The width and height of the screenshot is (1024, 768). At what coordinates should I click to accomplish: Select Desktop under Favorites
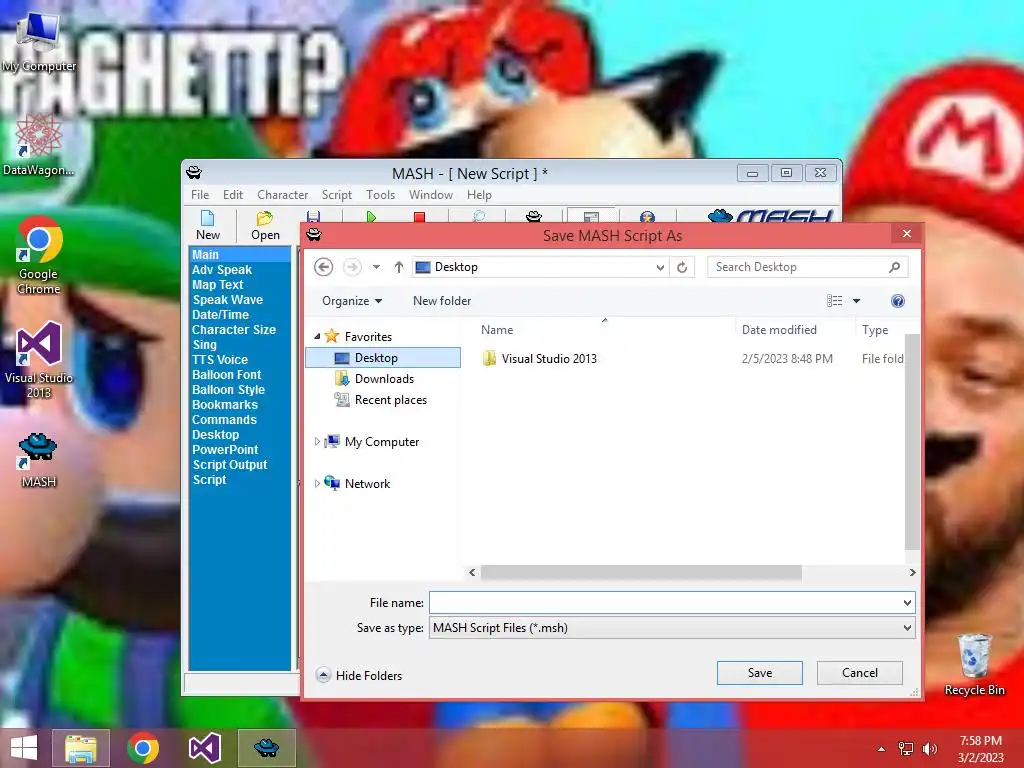click(383, 358)
